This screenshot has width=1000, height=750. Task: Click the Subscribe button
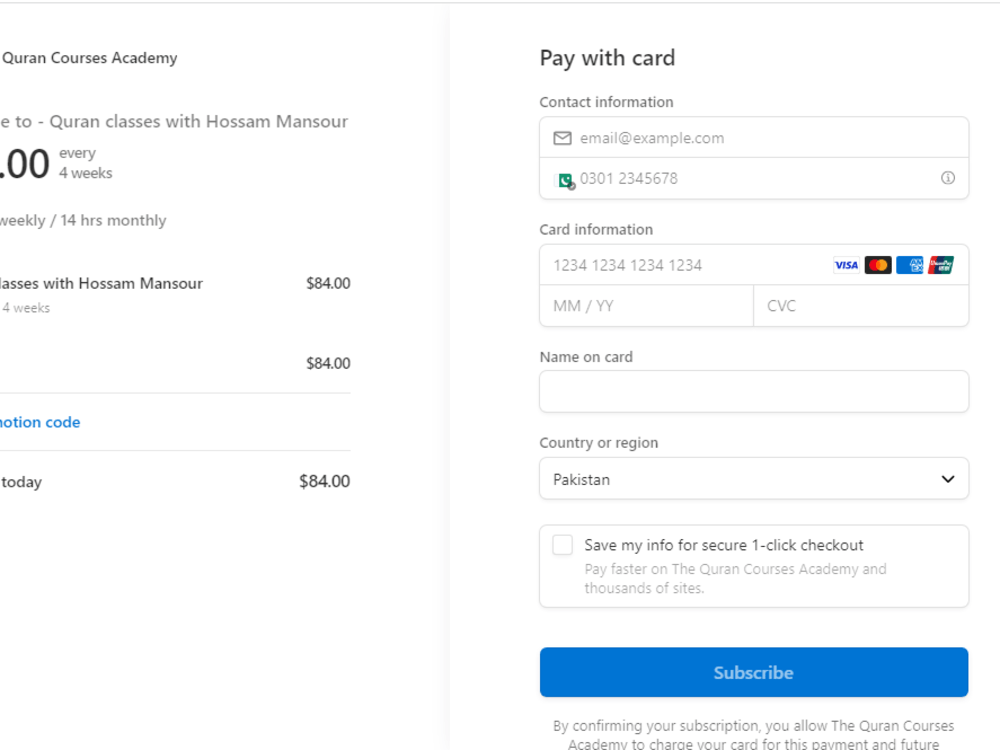754,672
